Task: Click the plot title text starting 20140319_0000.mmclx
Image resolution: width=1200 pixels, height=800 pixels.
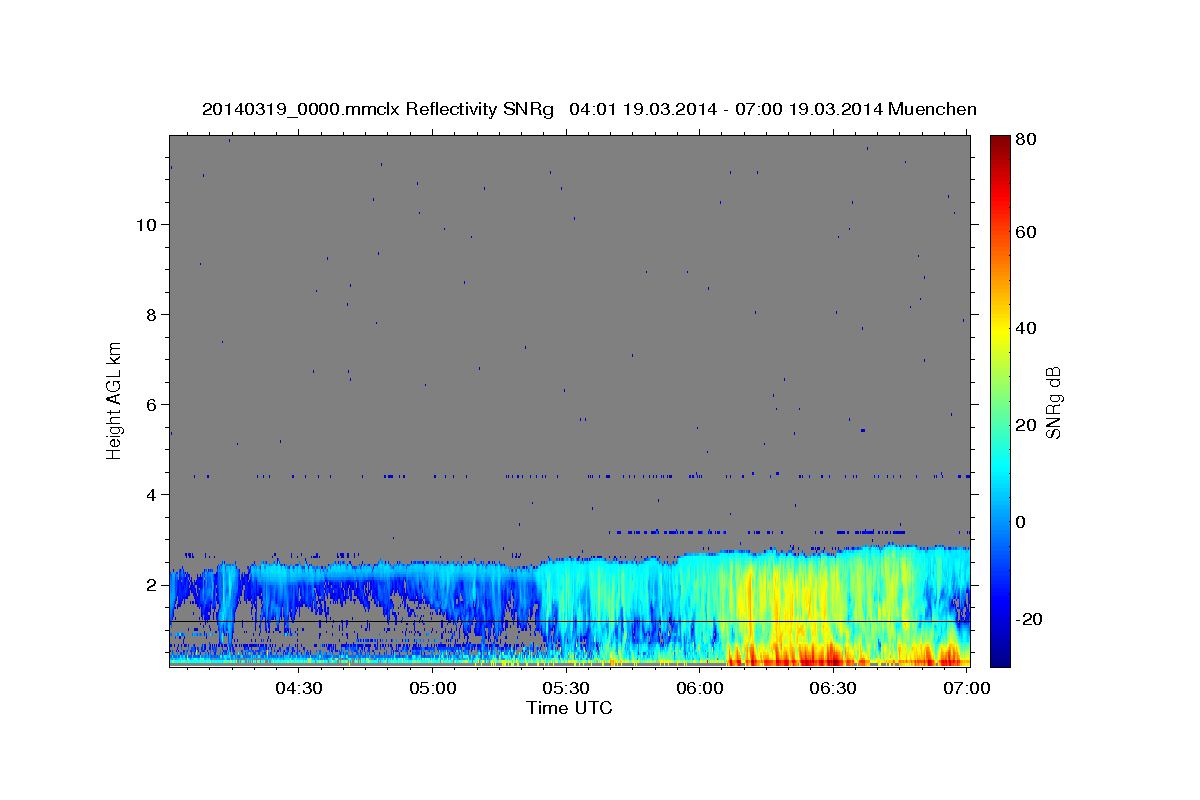Action: click(589, 109)
